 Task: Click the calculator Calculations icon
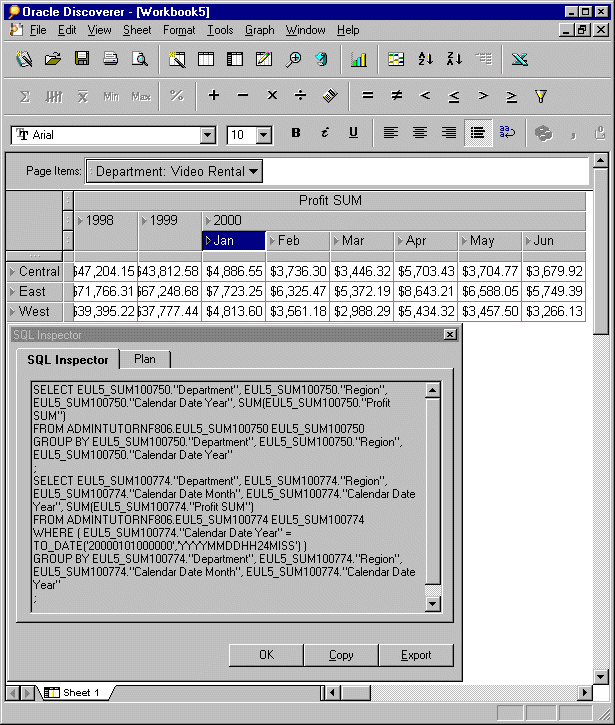click(330, 95)
